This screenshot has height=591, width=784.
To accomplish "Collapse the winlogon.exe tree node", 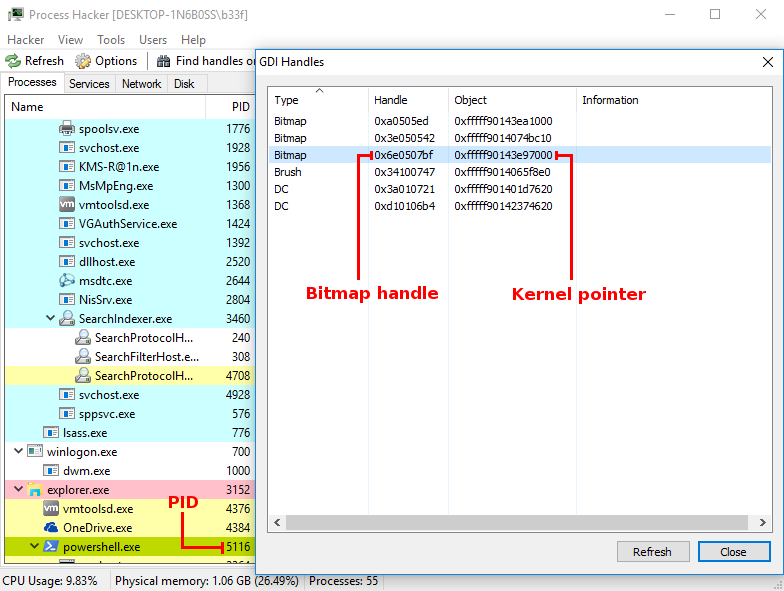I will pos(18,451).
